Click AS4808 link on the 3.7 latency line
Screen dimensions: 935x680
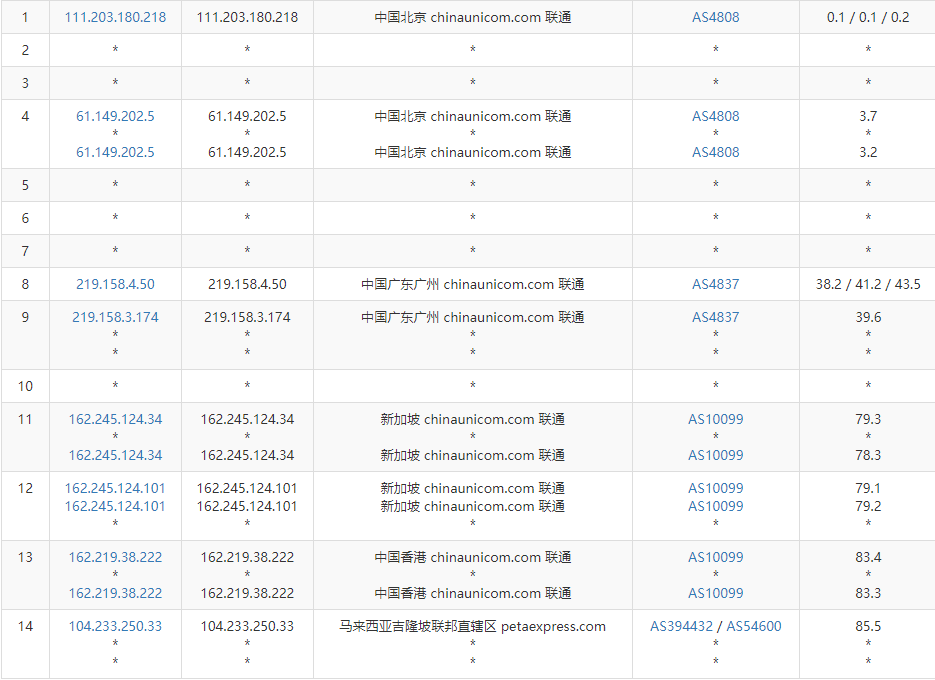pyautogui.click(x=715, y=116)
